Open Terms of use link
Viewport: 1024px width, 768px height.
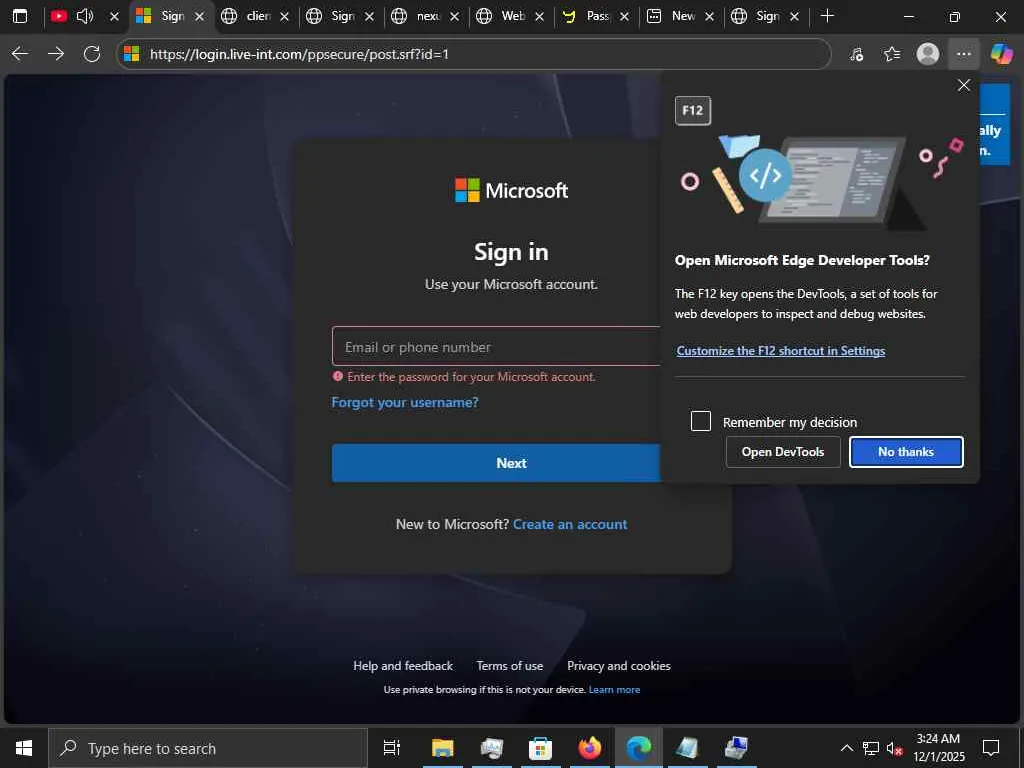pos(509,665)
